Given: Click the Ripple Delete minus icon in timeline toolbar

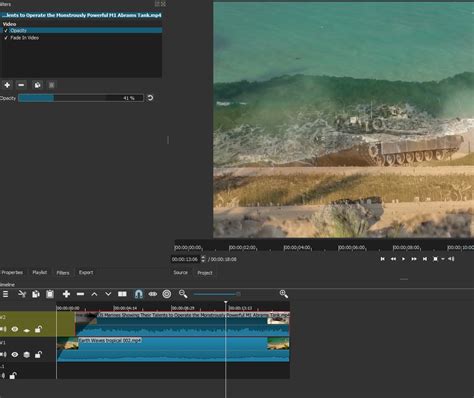Looking at the screenshot, I should click(80, 294).
